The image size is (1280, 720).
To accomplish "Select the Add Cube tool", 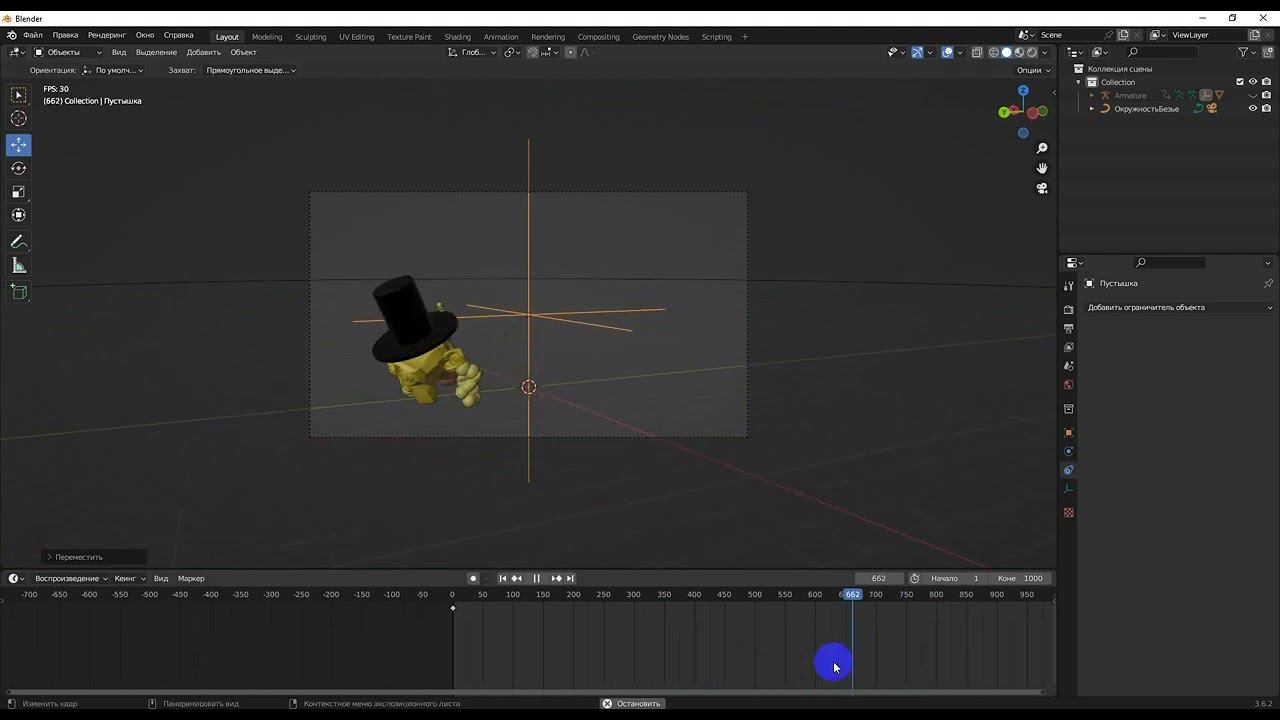I will pos(19,292).
